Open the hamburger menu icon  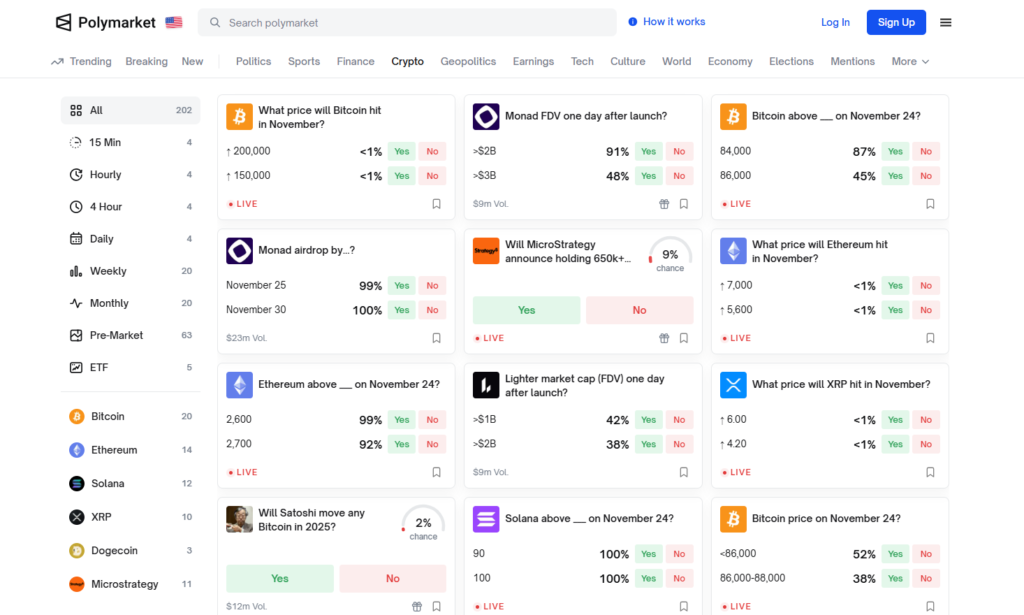(x=945, y=22)
